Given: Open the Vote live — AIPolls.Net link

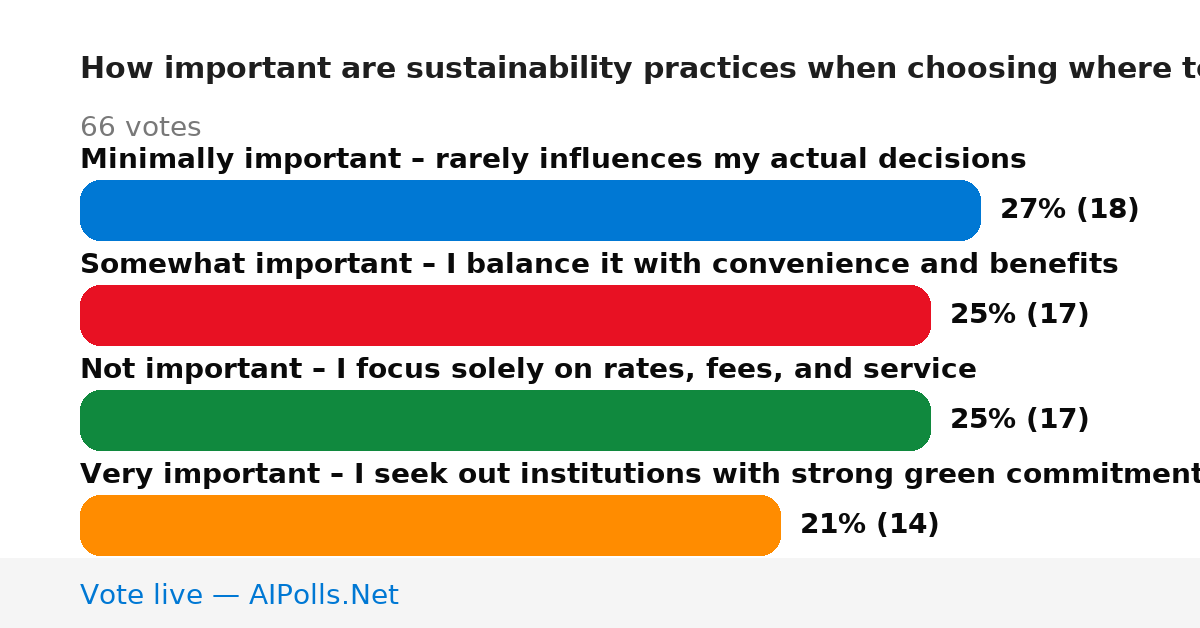Looking at the screenshot, I should tap(239, 595).
